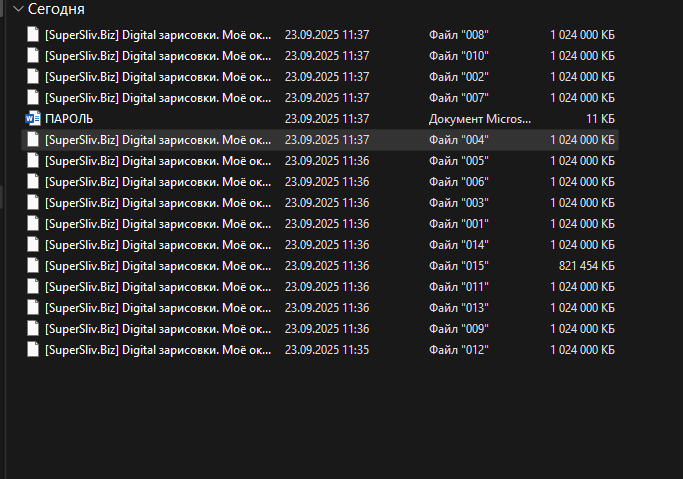
Task: Select file icon for Файл "014" row
Action: pos(33,245)
